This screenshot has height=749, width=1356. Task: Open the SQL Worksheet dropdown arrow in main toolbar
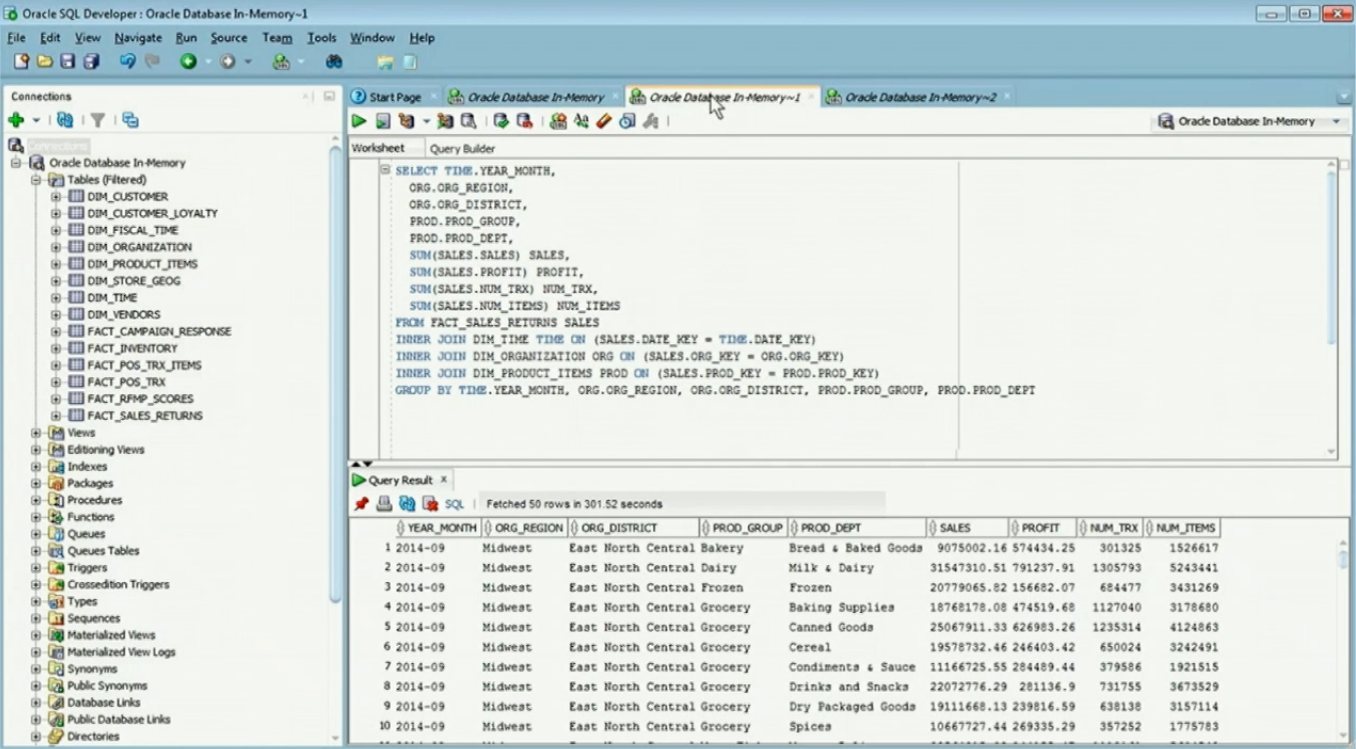pos(301,62)
